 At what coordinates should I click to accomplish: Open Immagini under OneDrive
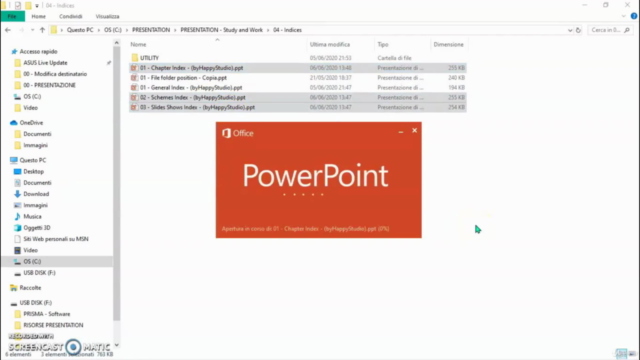(35, 145)
